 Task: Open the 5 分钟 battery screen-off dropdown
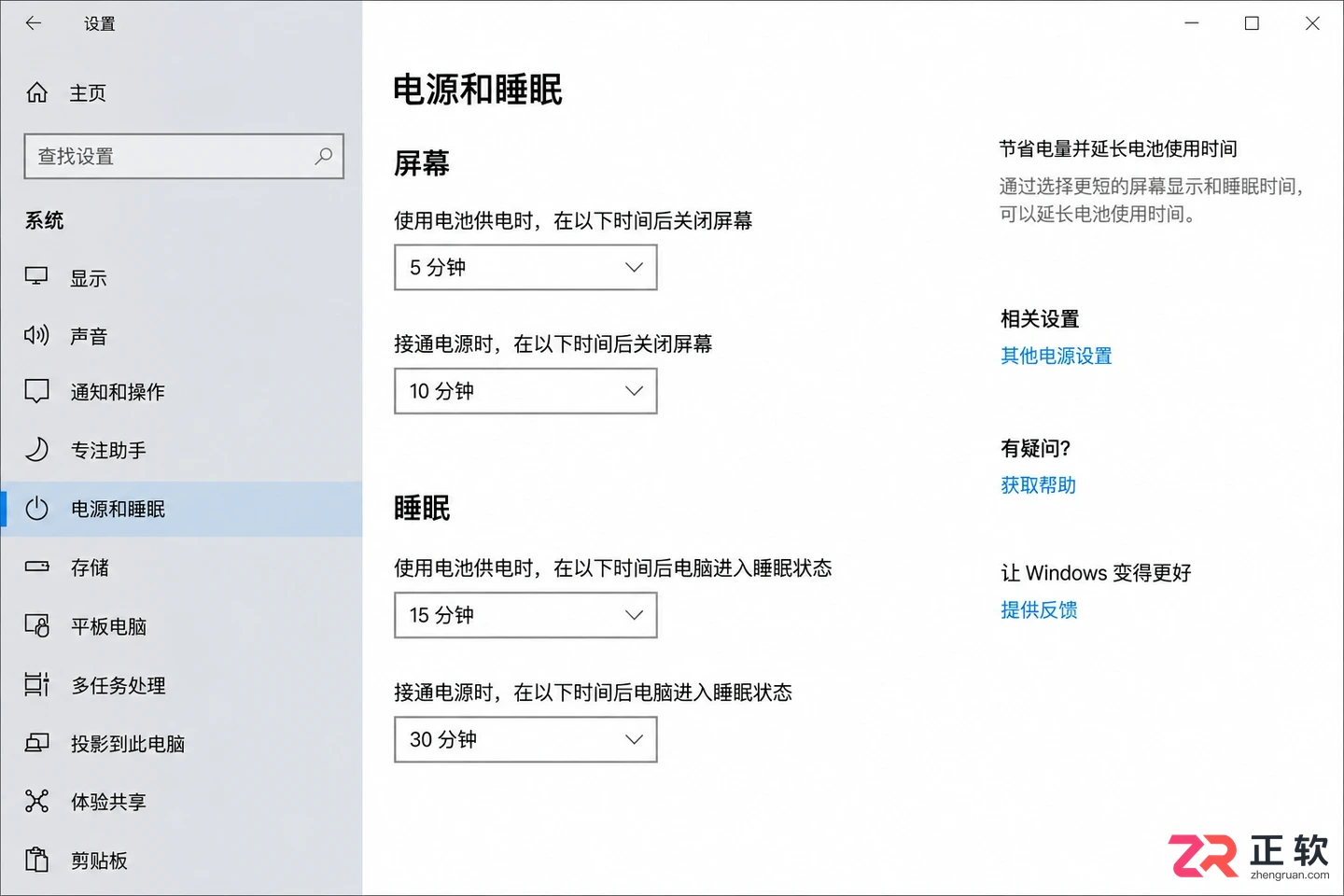point(525,268)
